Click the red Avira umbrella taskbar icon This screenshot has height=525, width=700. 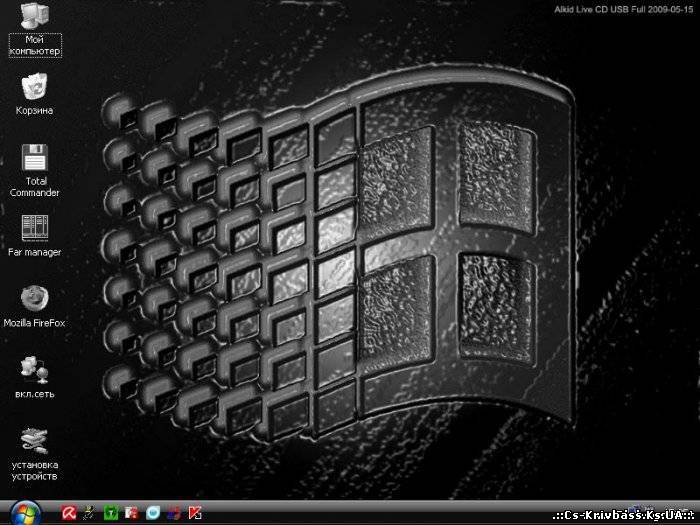69,513
